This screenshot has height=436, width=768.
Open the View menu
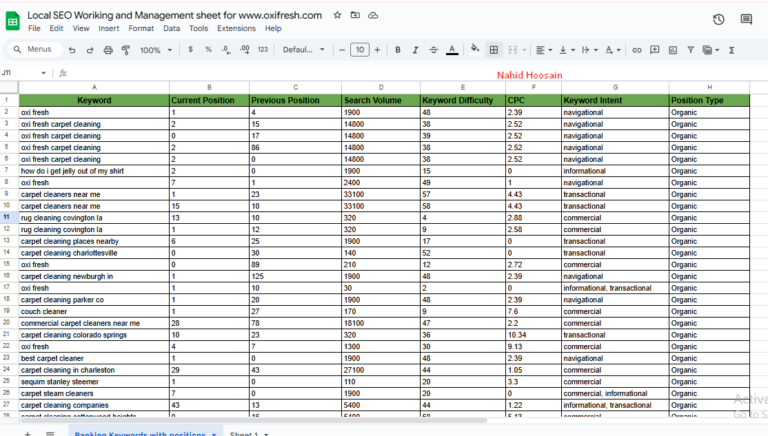81,28
